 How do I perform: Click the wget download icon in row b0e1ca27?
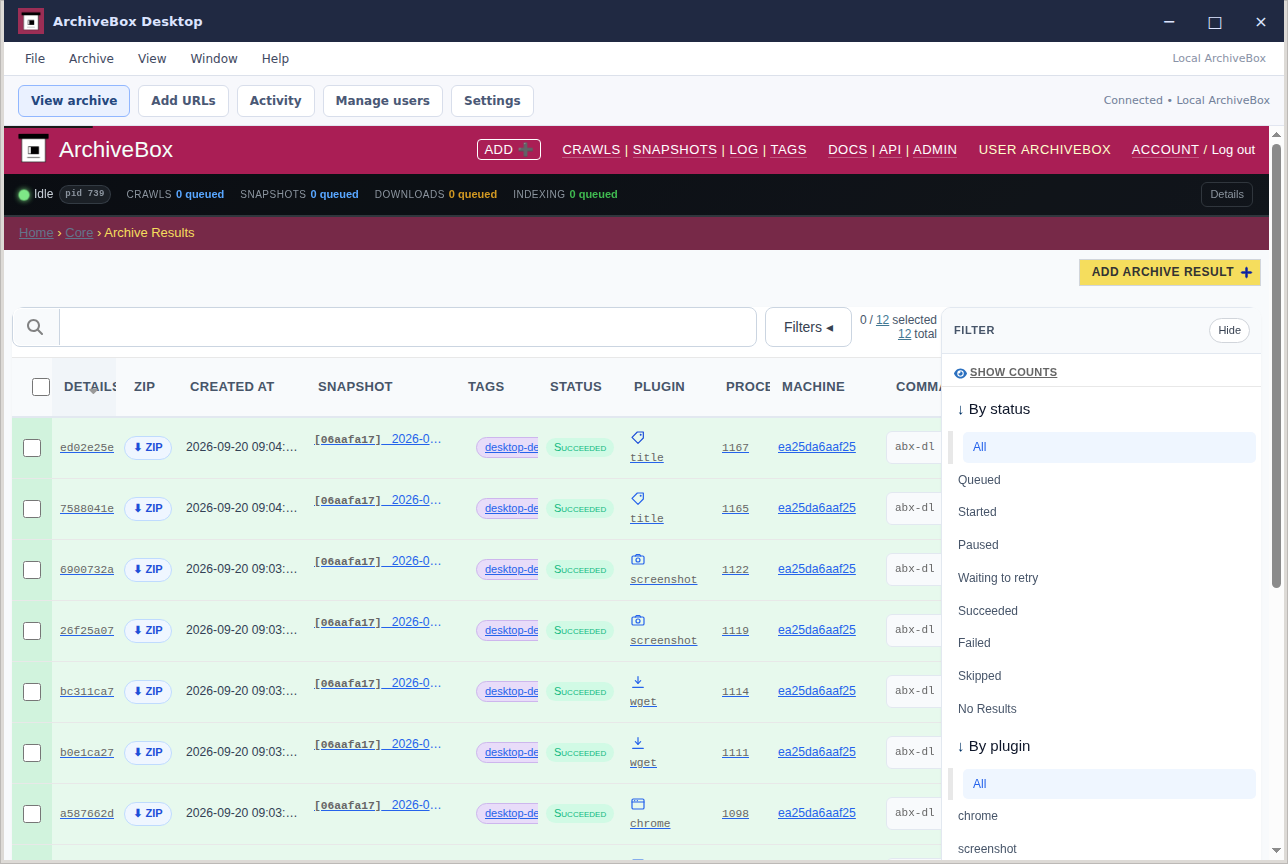pos(638,742)
